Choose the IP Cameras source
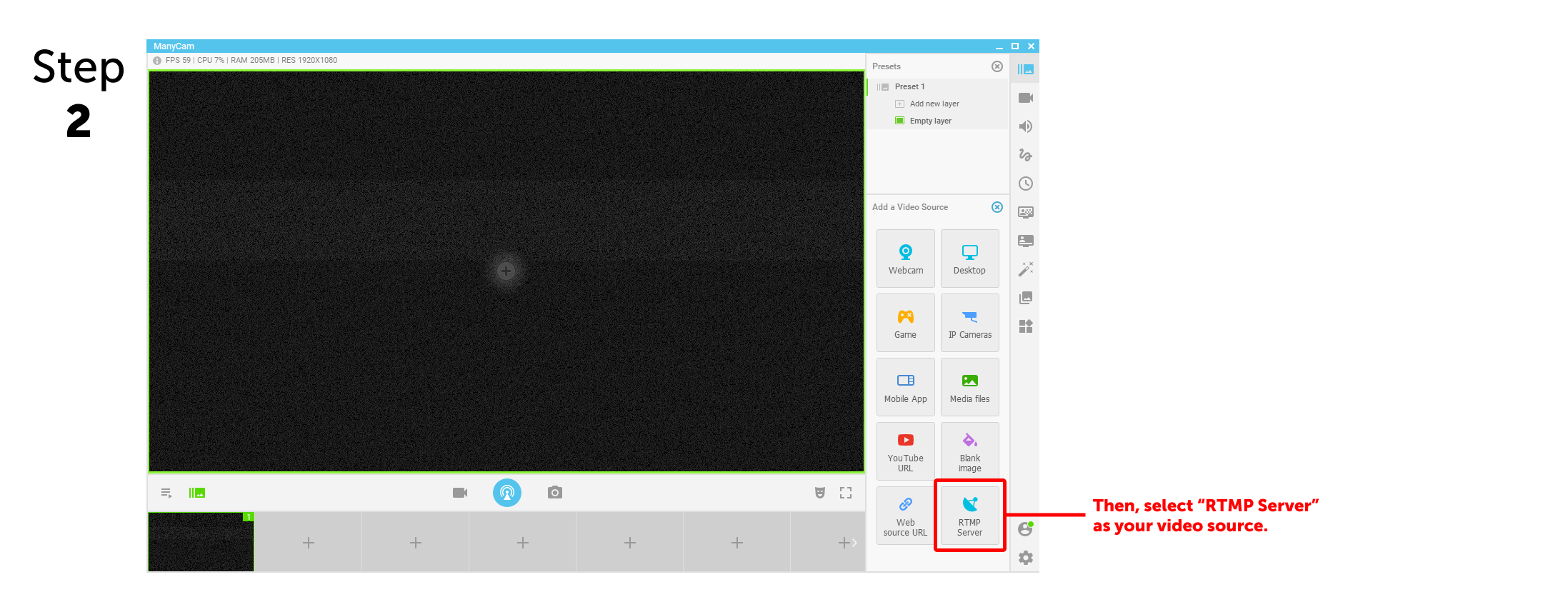The height and width of the screenshot is (612, 1568). (969, 323)
